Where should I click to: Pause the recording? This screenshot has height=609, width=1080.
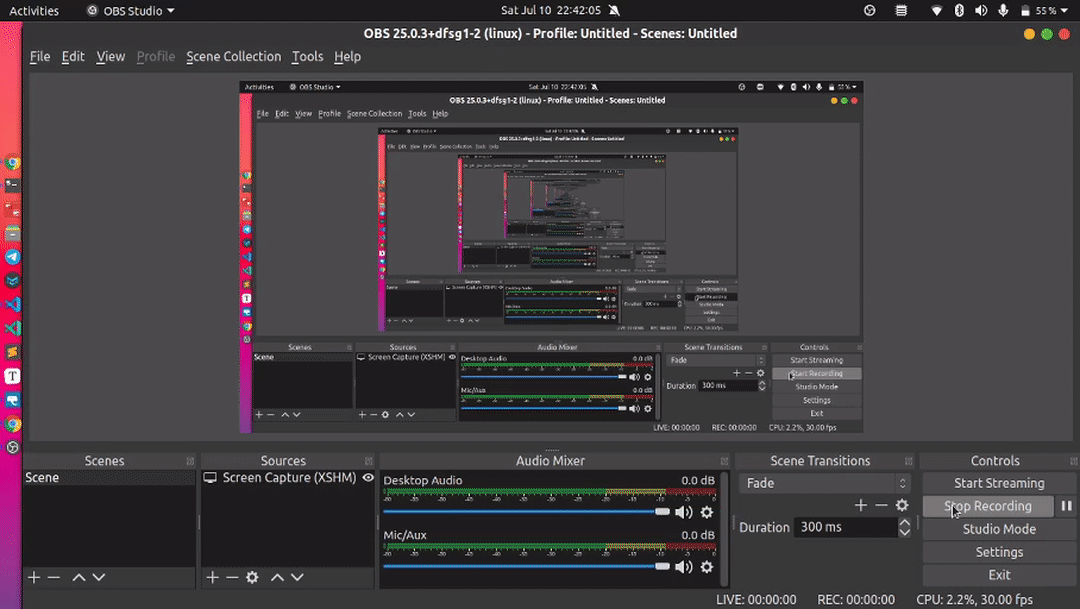[1066, 506]
